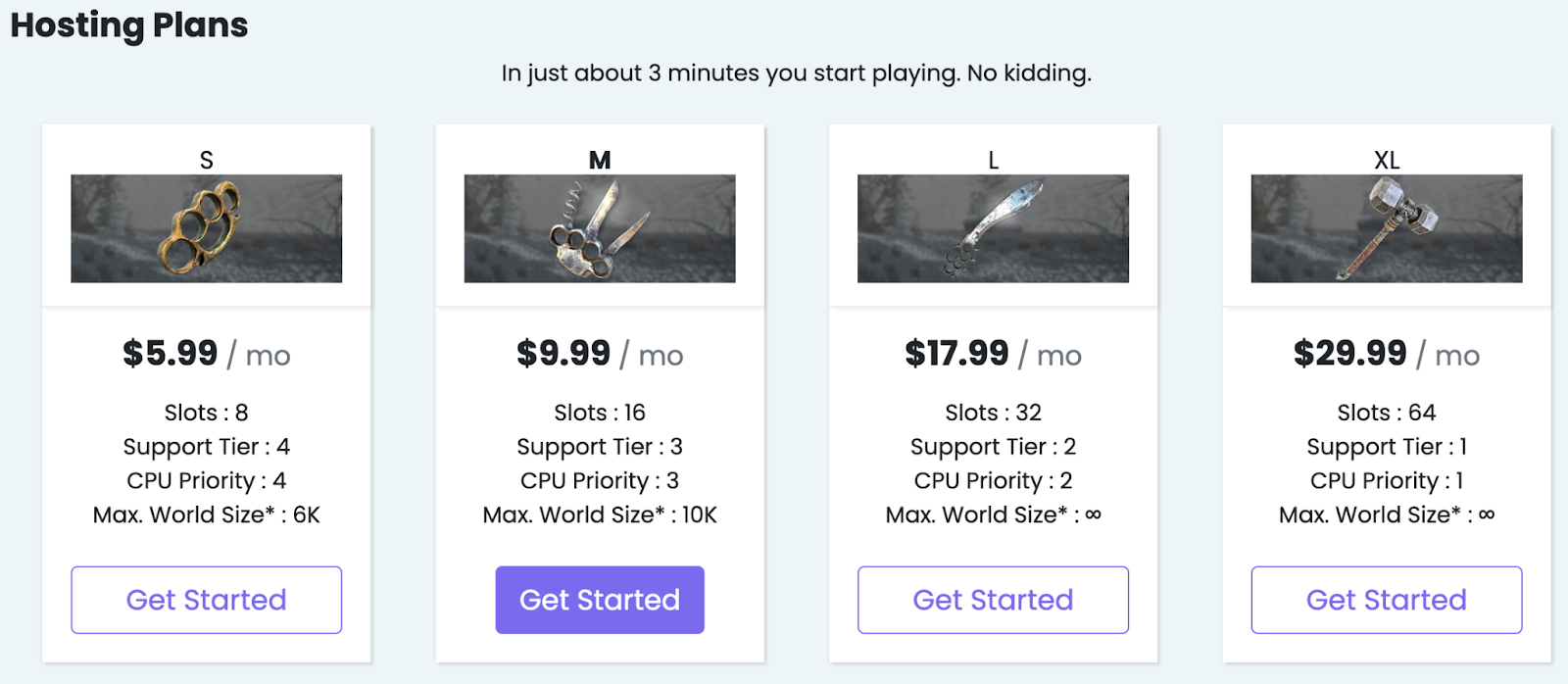The height and width of the screenshot is (684, 1568).
Task: Click the $29.99 / mo price
Action: [1387, 354]
